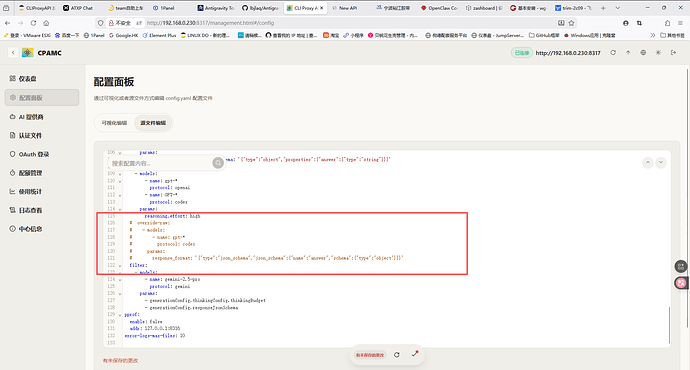Collapse the fold arrow at line 114
Screen dimensions: 690x370
click(x=120, y=209)
